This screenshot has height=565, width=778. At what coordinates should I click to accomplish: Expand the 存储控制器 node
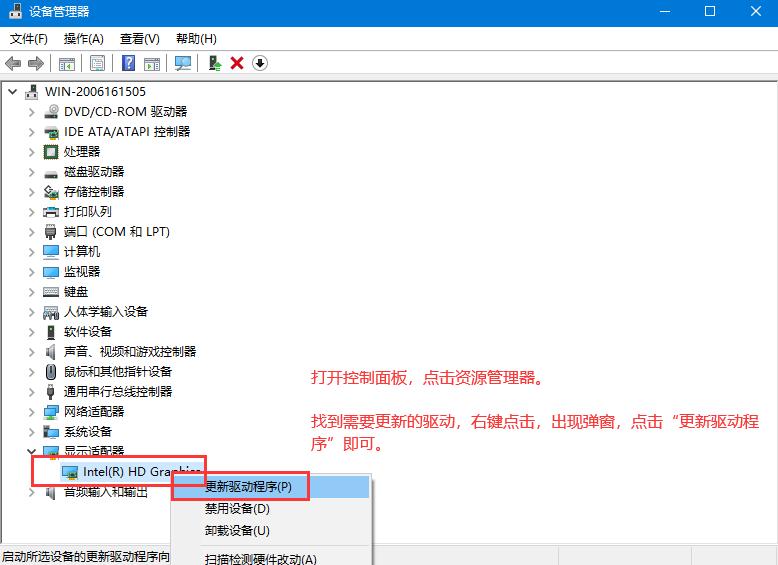click(x=32, y=192)
